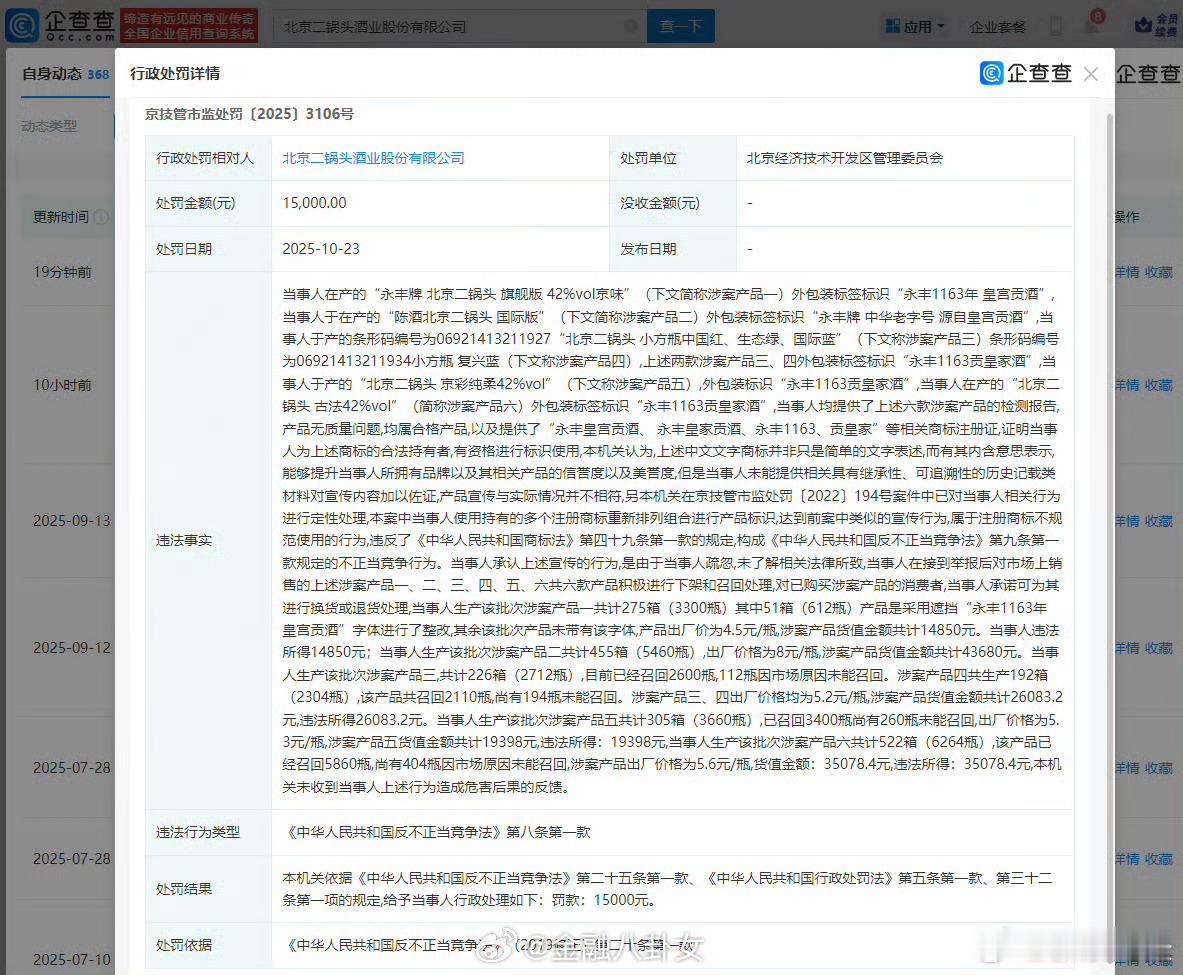Click the 2025-09-13 timestamp
The image size is (1183, 975).
[72, 521]
